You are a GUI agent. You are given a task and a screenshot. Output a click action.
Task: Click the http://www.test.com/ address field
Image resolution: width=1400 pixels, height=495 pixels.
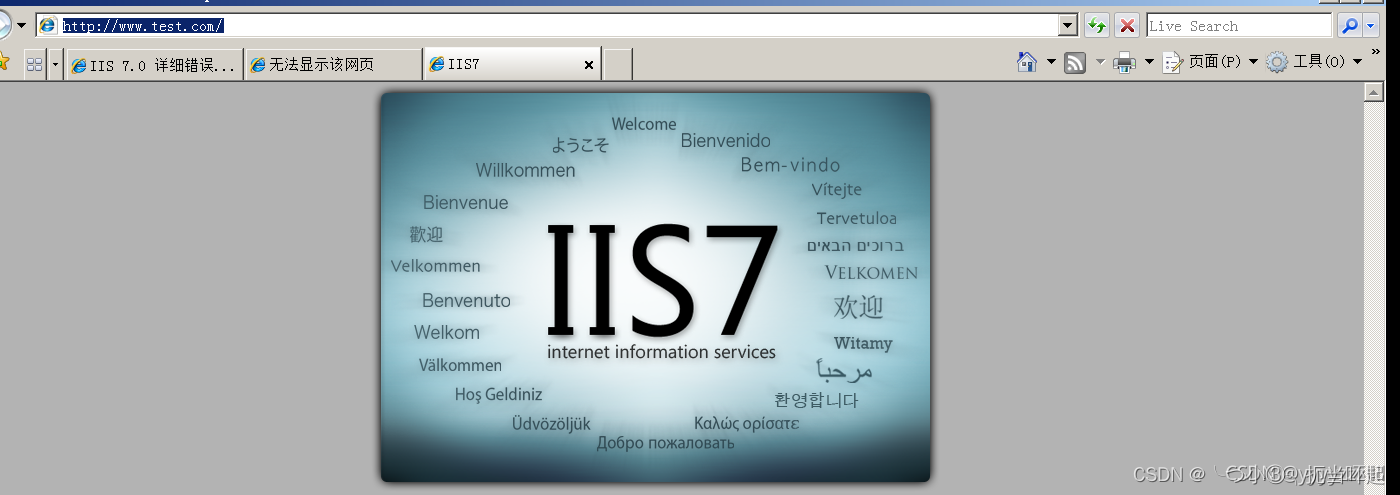[x=558, y=26]
